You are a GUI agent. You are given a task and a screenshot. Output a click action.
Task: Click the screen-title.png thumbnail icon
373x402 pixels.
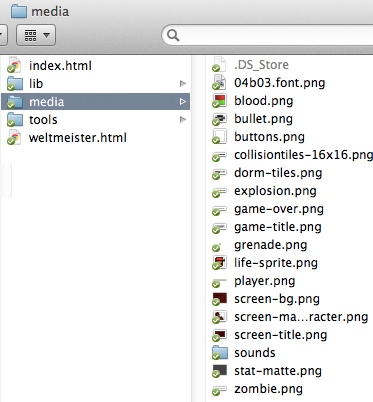(x=219, y=335)
